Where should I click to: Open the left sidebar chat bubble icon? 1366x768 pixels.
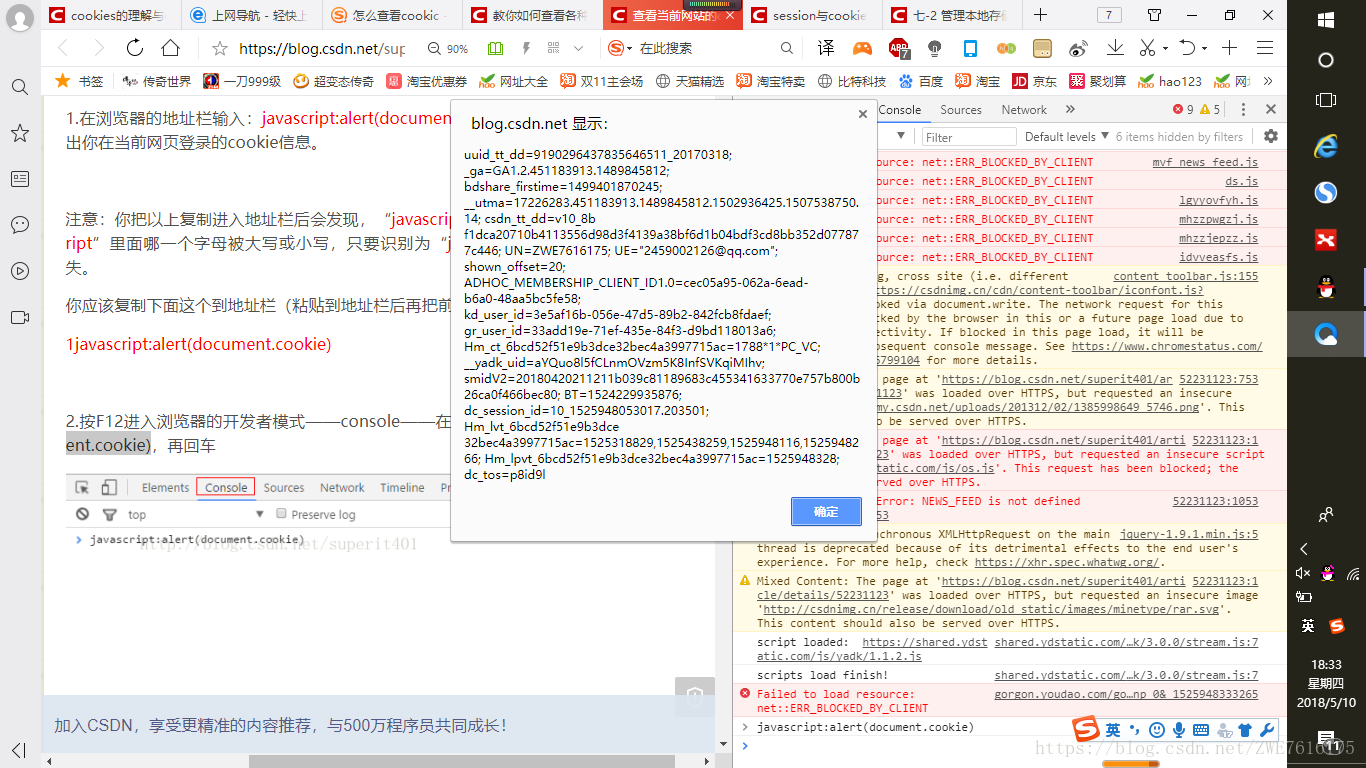(x=19, y=224)
